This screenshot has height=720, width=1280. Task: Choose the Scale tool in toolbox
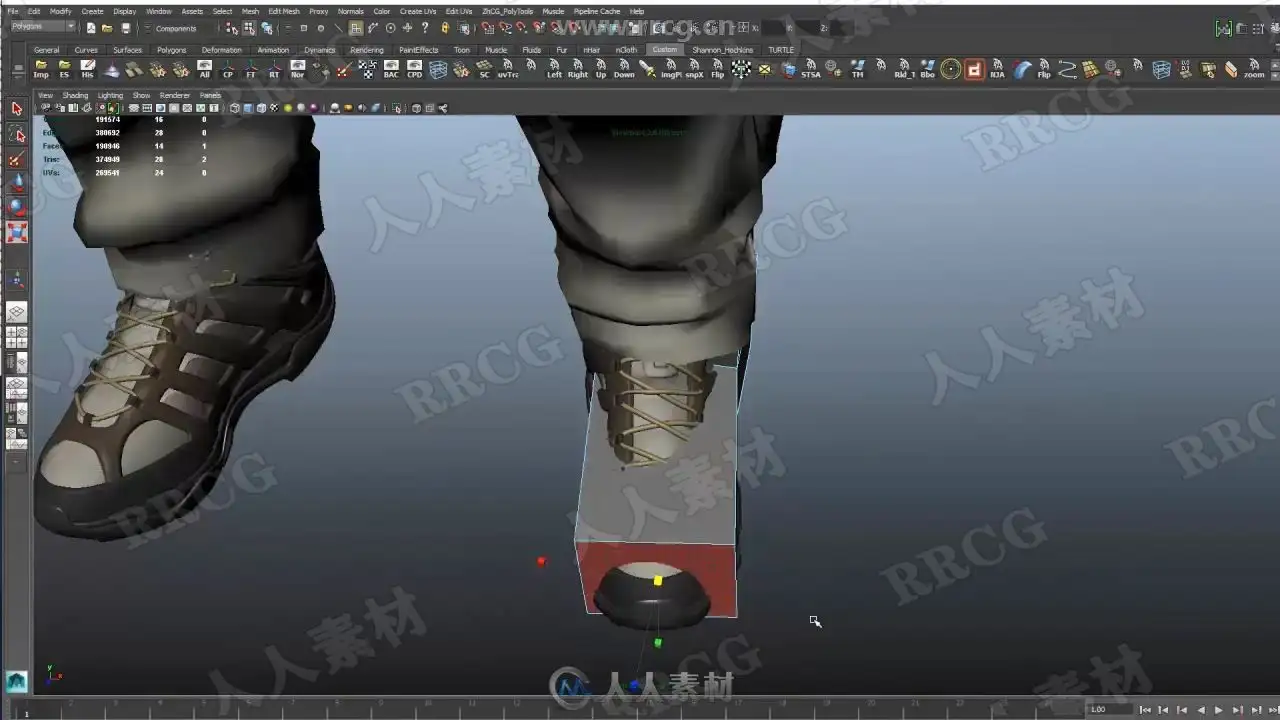tap(17, 233)
